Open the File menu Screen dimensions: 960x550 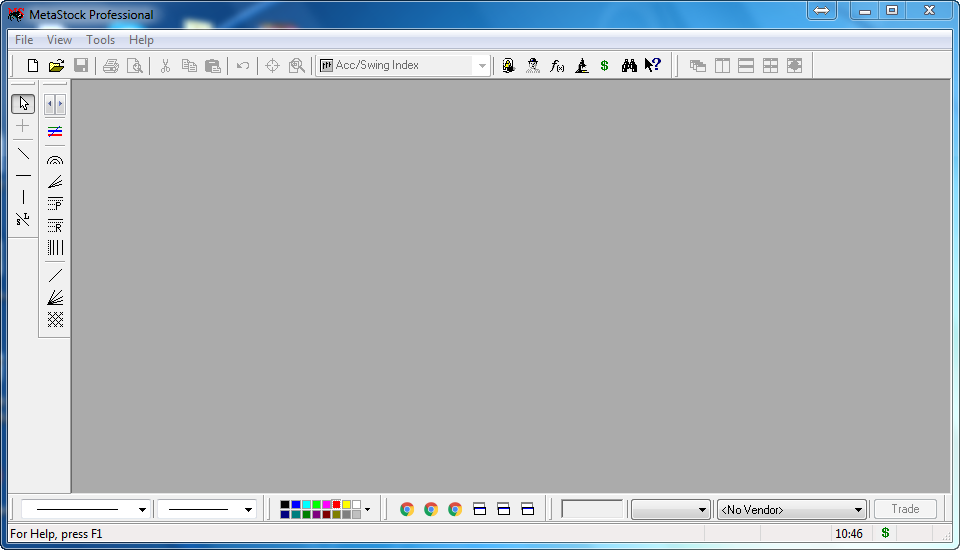24,40
